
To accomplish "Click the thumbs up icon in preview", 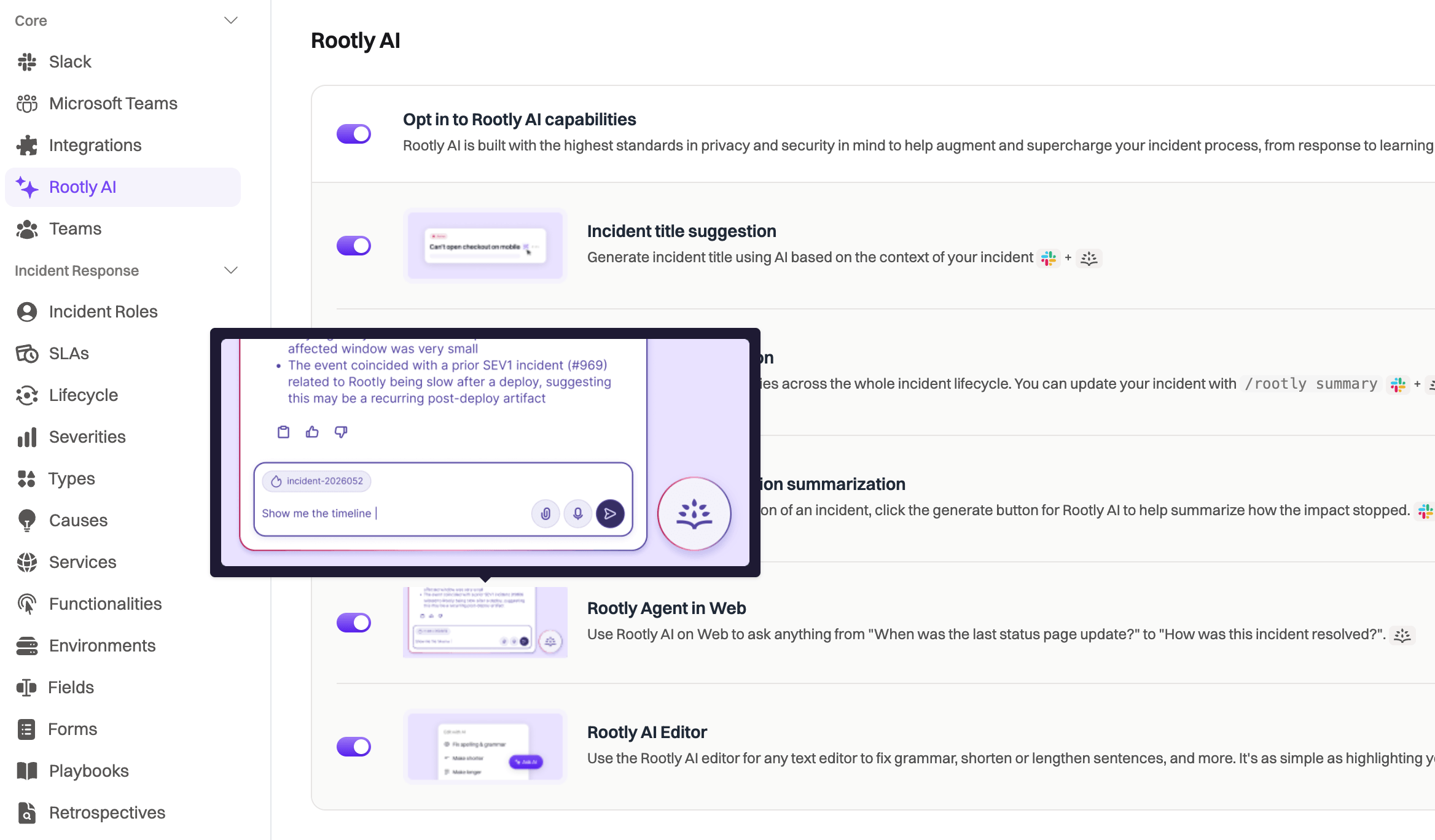I will (x=312, y=432).
